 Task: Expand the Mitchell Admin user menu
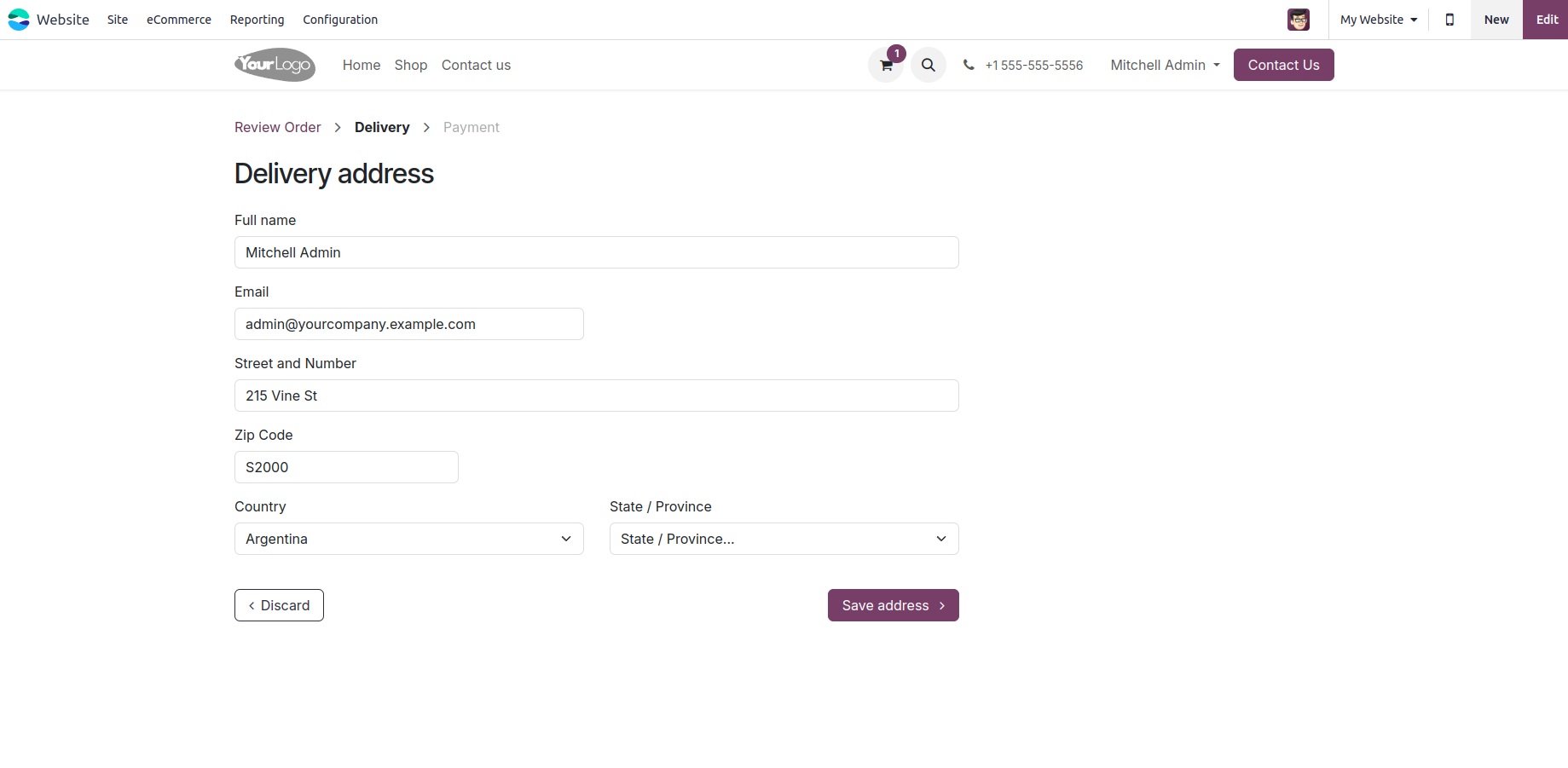click(x=1165, y=65)
